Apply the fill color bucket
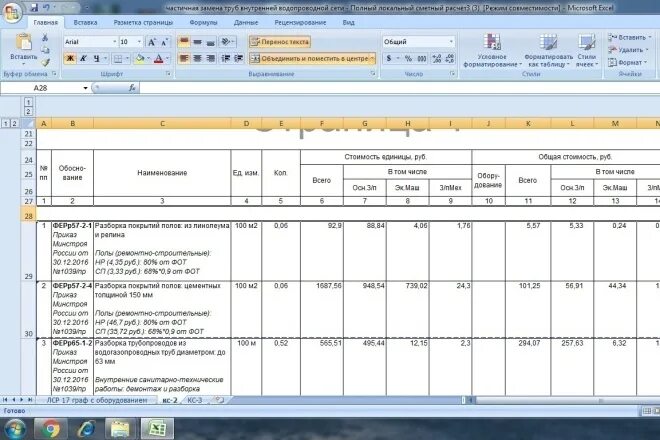Viewport: 660px width, 440px height. tap(140, 59)
